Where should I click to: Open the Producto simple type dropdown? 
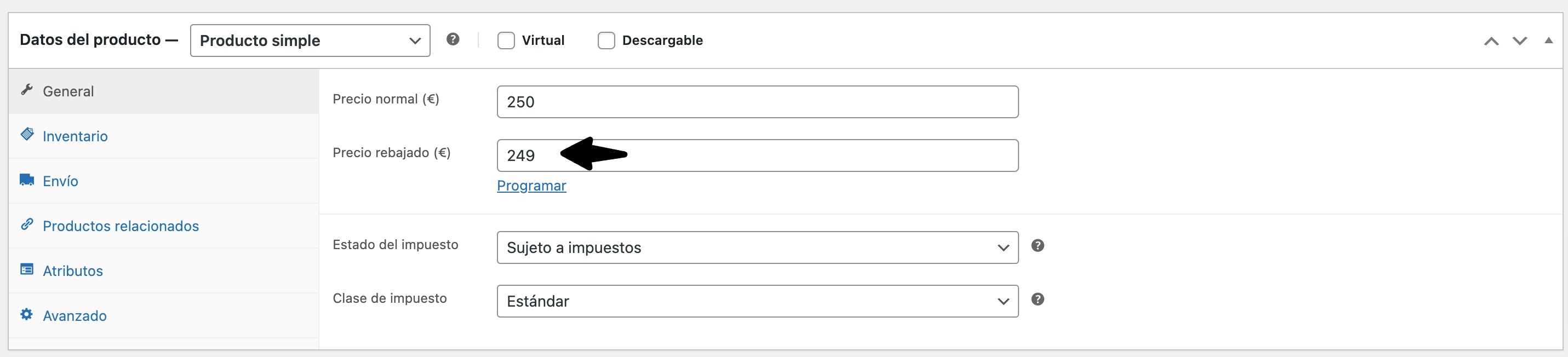[x=310, y=41]
